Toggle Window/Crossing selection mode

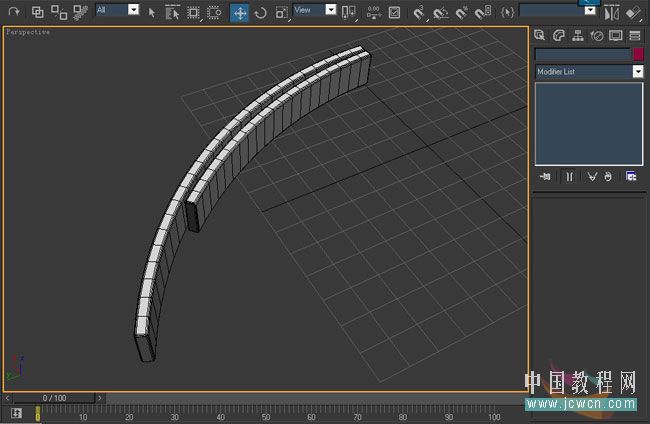(214, 13)
